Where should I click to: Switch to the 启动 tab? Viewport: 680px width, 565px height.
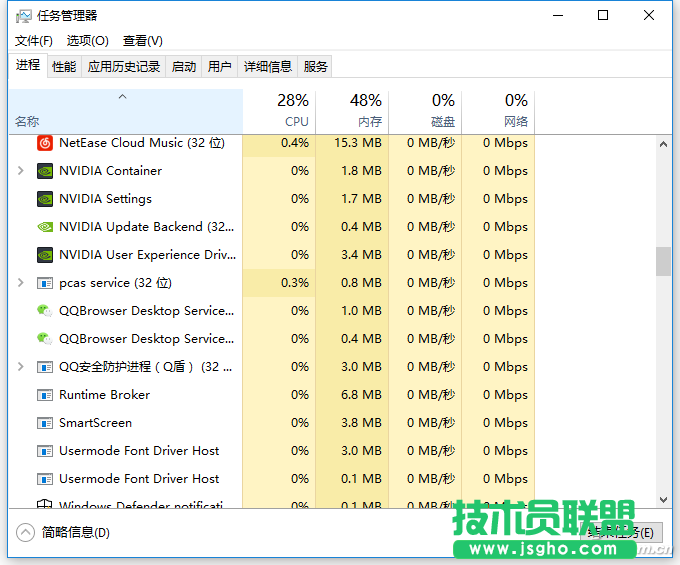[184, 67]
